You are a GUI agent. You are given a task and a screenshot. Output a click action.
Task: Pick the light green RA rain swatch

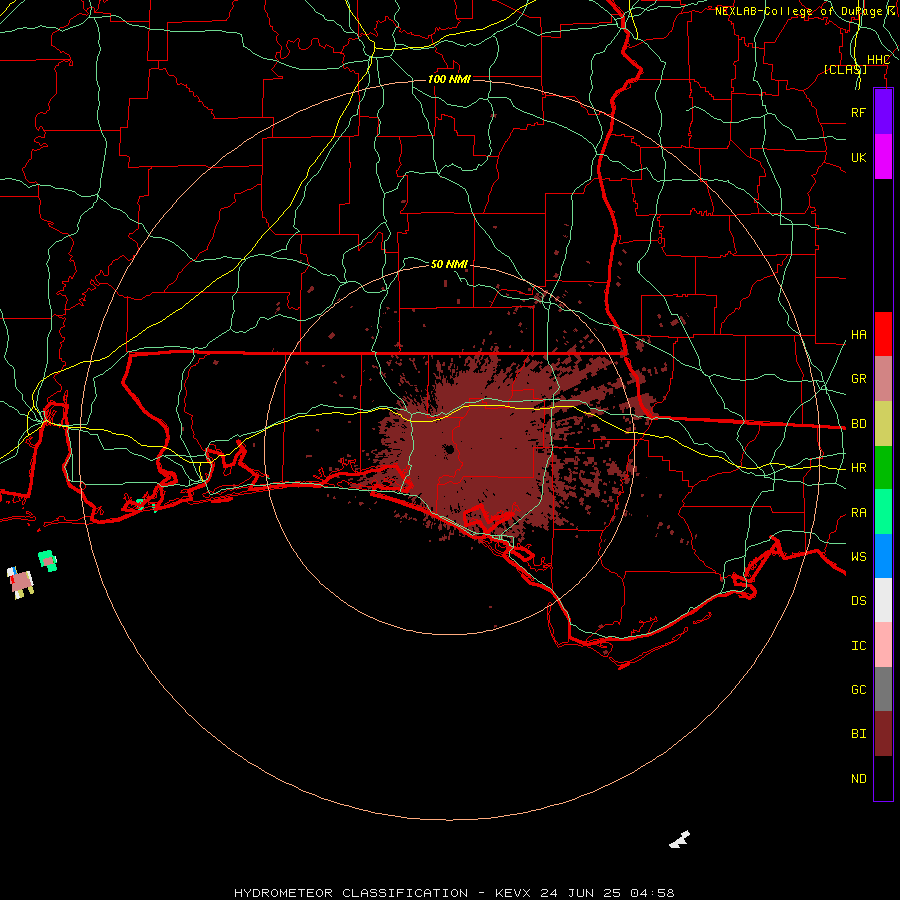pos(883,512)
